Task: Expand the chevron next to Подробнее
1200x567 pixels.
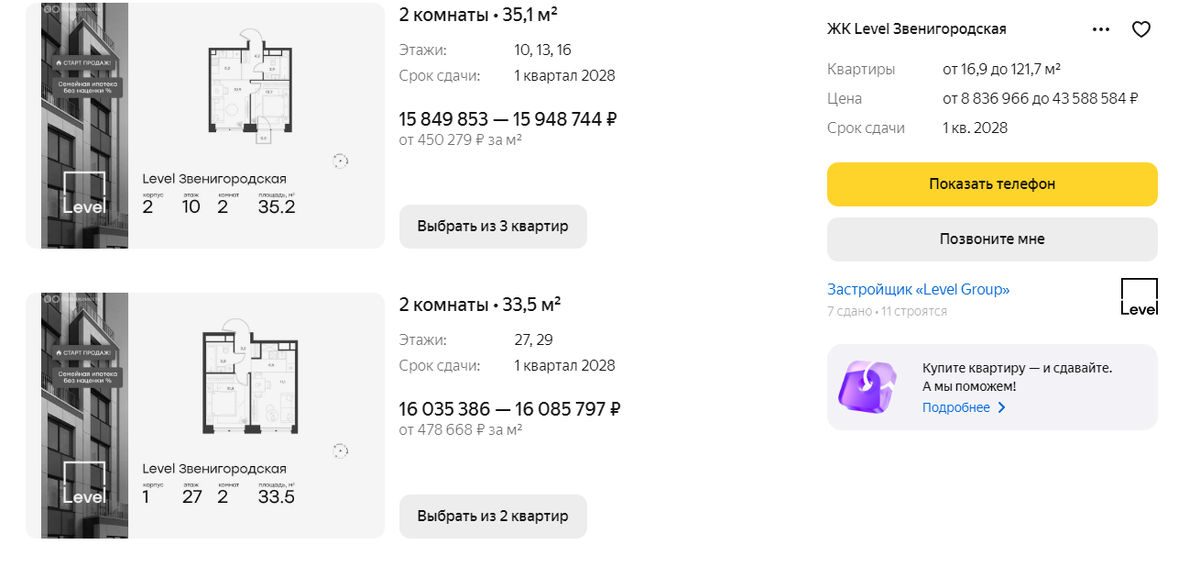Action: coord(1002,407)
